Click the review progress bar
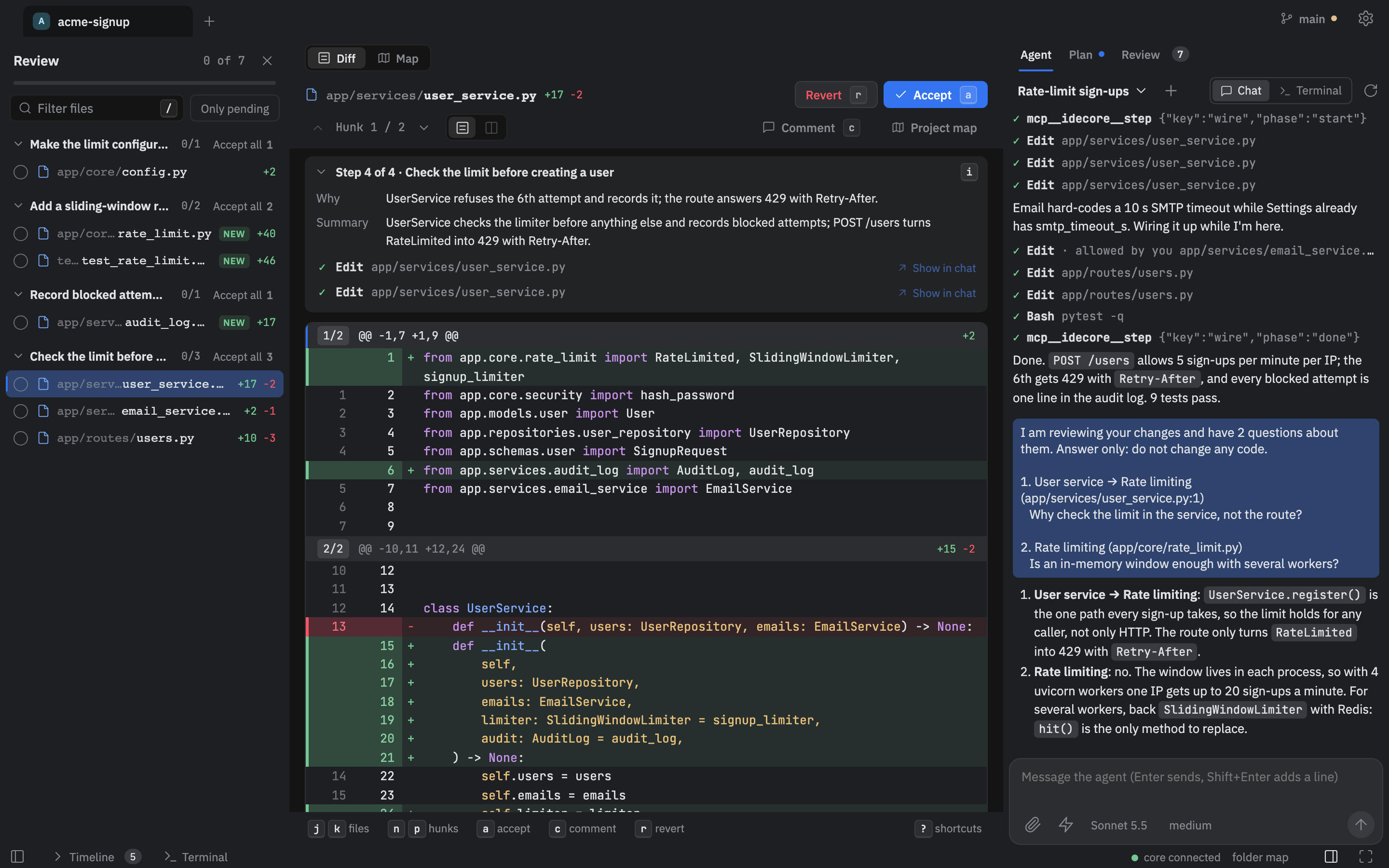 click(144, 82)
